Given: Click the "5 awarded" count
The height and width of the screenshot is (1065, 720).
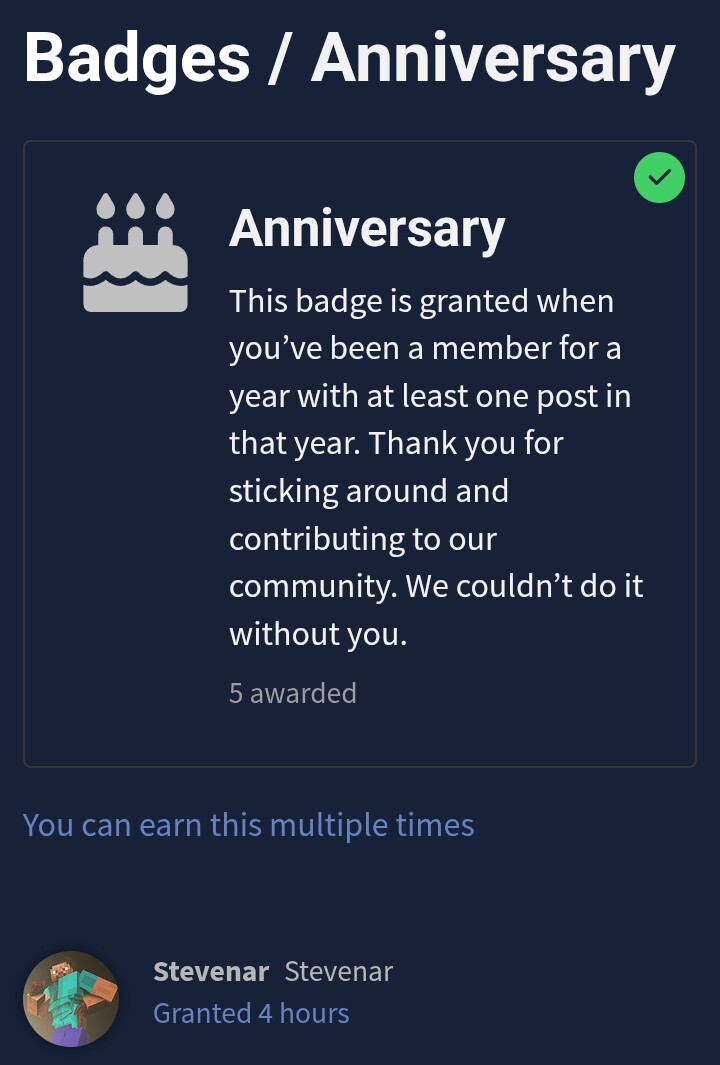Looking at the screenshot, I should point(292,693).
